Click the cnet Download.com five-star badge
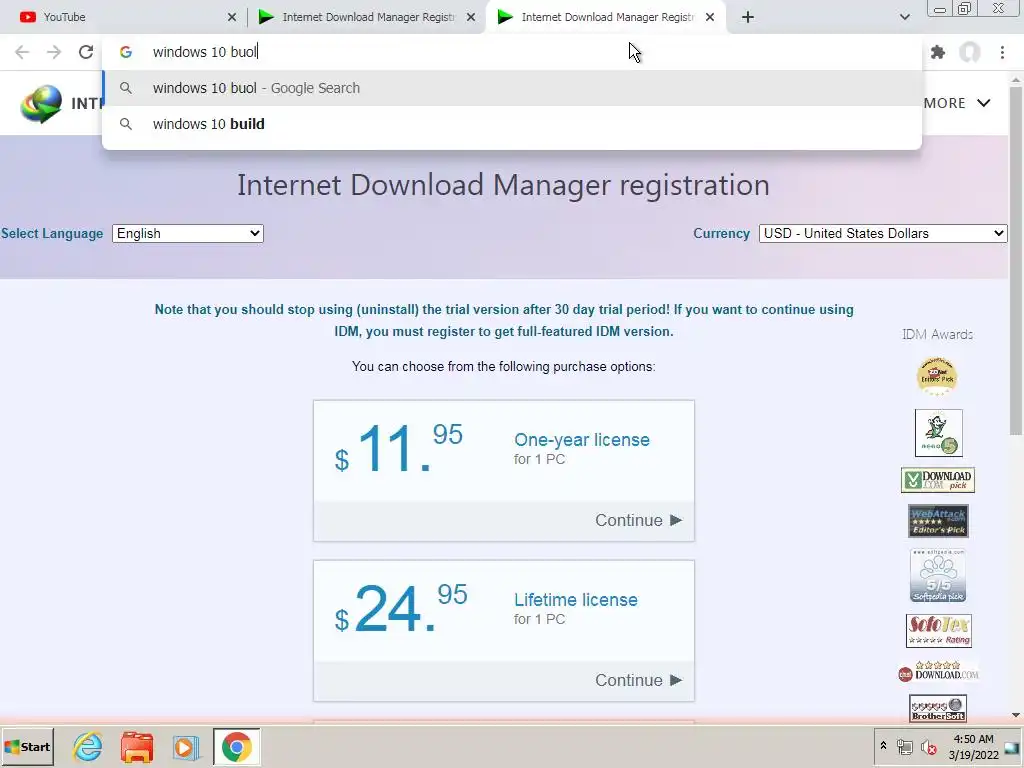This screenshot has height=768, width=1024. coord(938,671)
